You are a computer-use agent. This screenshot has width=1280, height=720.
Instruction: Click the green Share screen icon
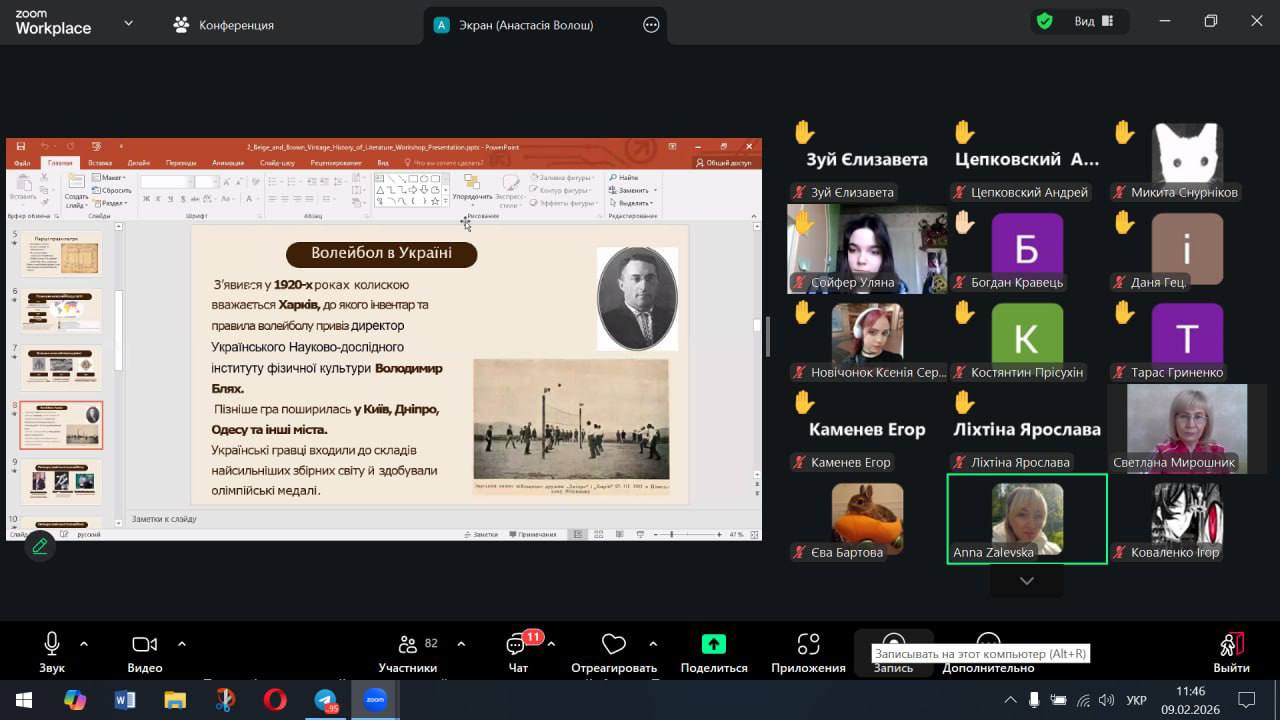(713, 644)
